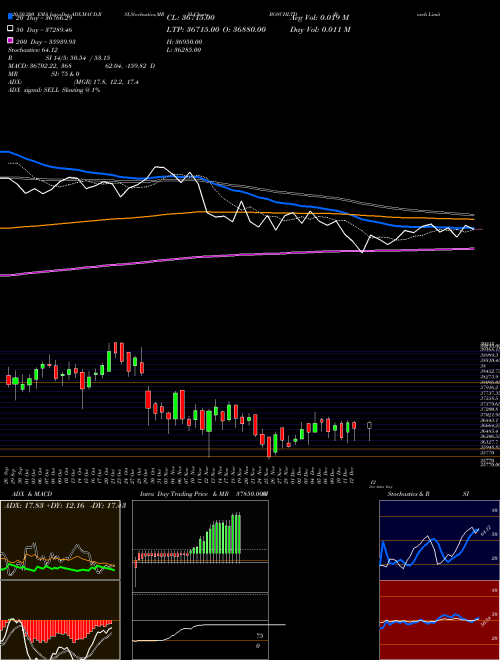Image resolution: width=500 pixels, height=660 pixels.
Task: Click the white 50 Day EMA legend swatch
Action: tap(10, 29)
